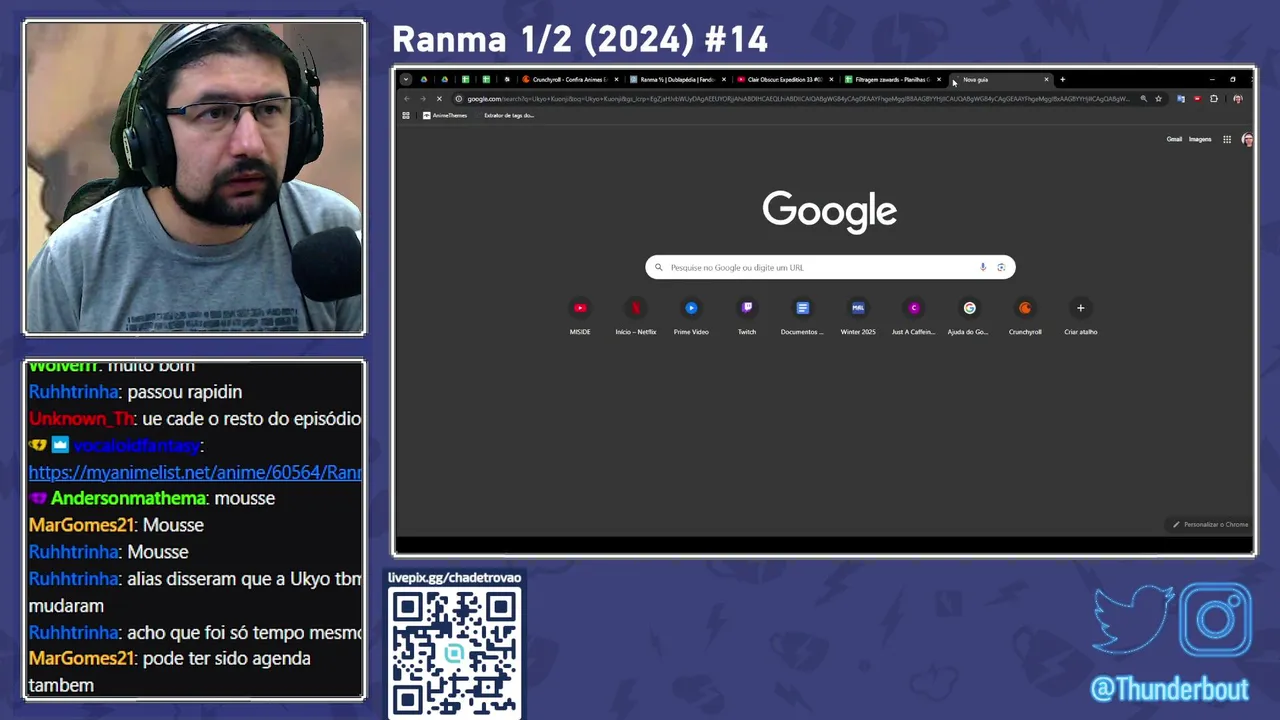Click the Google account avatar
Image resolution: width=1280 pixels, height=720 pixels.
tap(1247, 139)
